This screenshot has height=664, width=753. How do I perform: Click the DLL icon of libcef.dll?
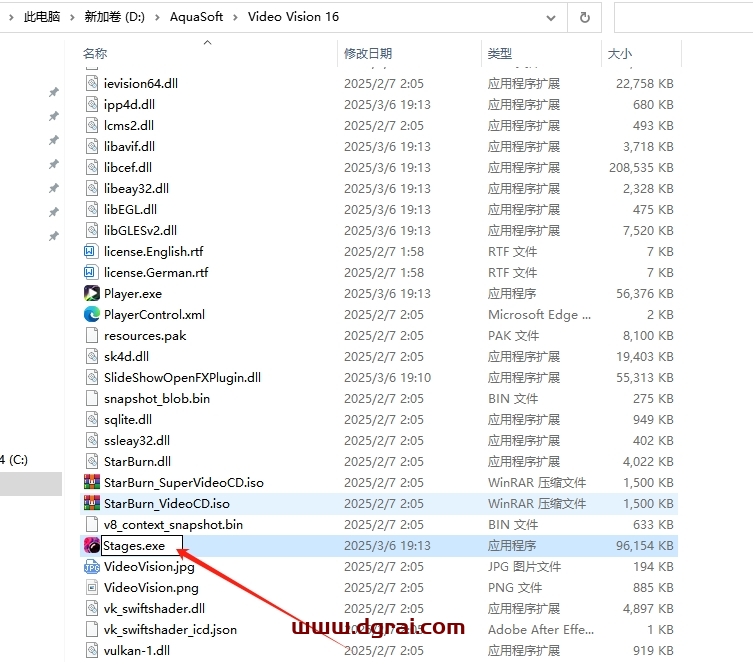coord(91,167)
